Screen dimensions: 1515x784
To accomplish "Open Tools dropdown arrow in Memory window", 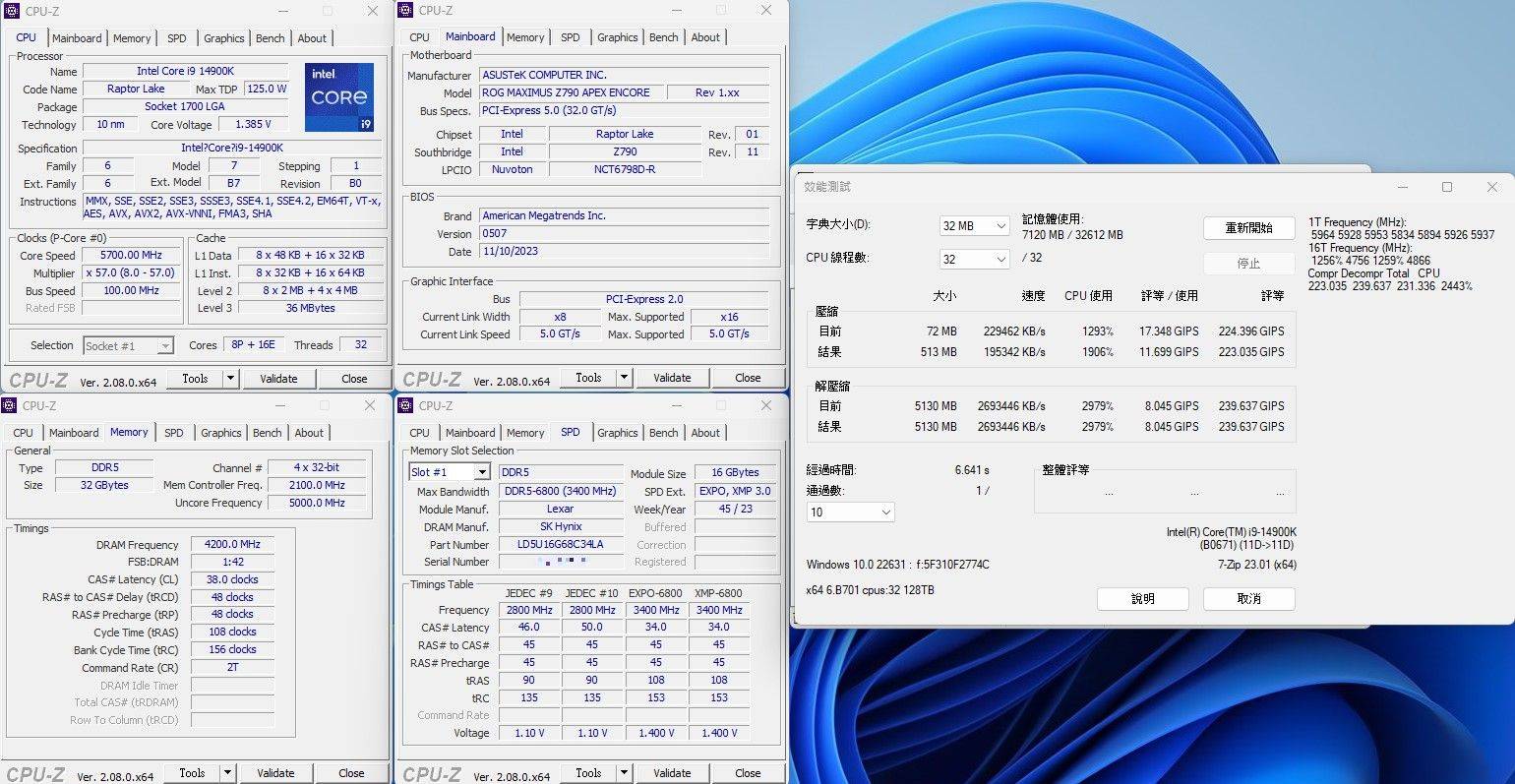I will 227,773.
